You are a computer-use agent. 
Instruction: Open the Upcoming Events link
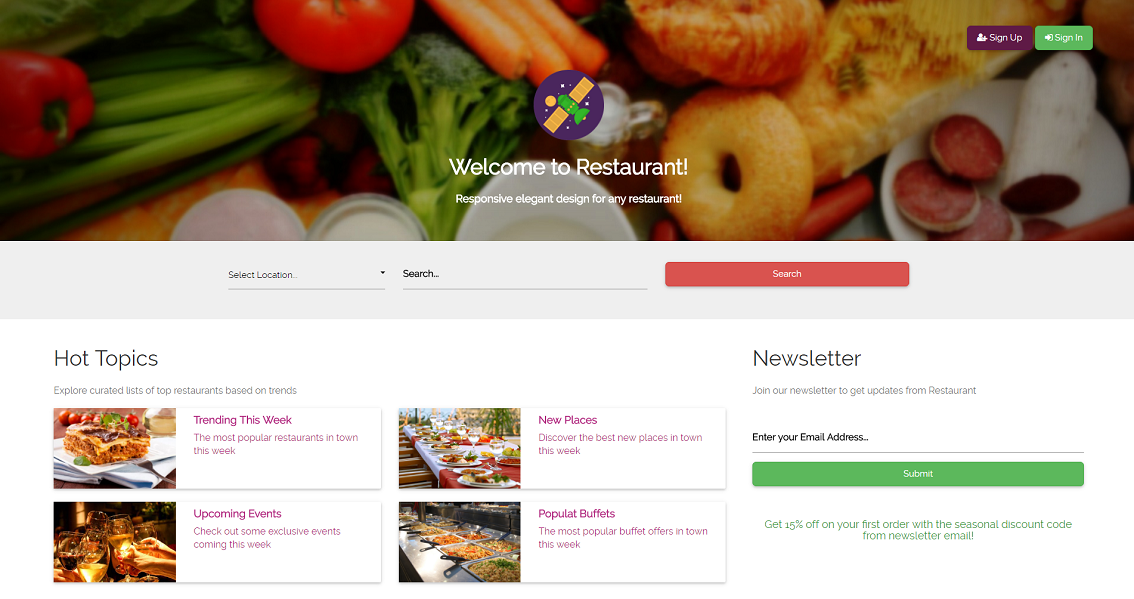coord(237,514)
